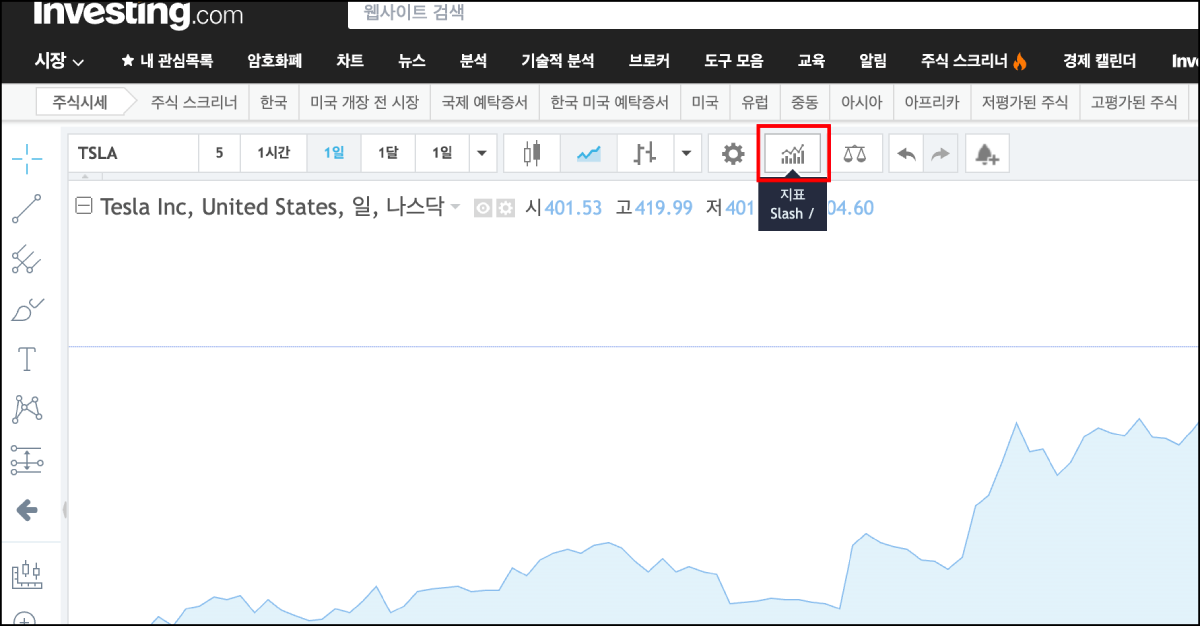
Task: Open the 도구 모음 menu
Action: 733,61
